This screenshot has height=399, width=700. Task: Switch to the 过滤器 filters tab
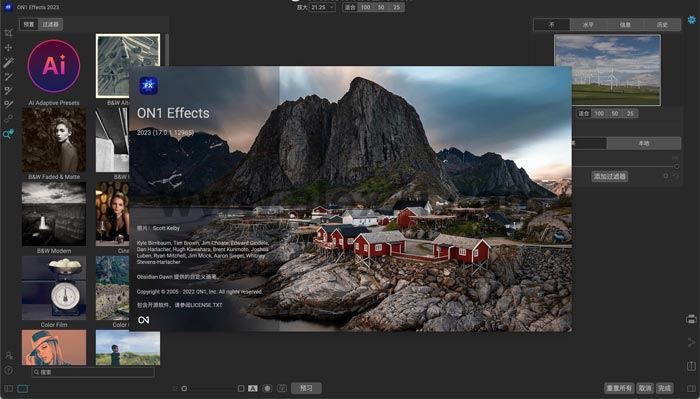point(50,24)
